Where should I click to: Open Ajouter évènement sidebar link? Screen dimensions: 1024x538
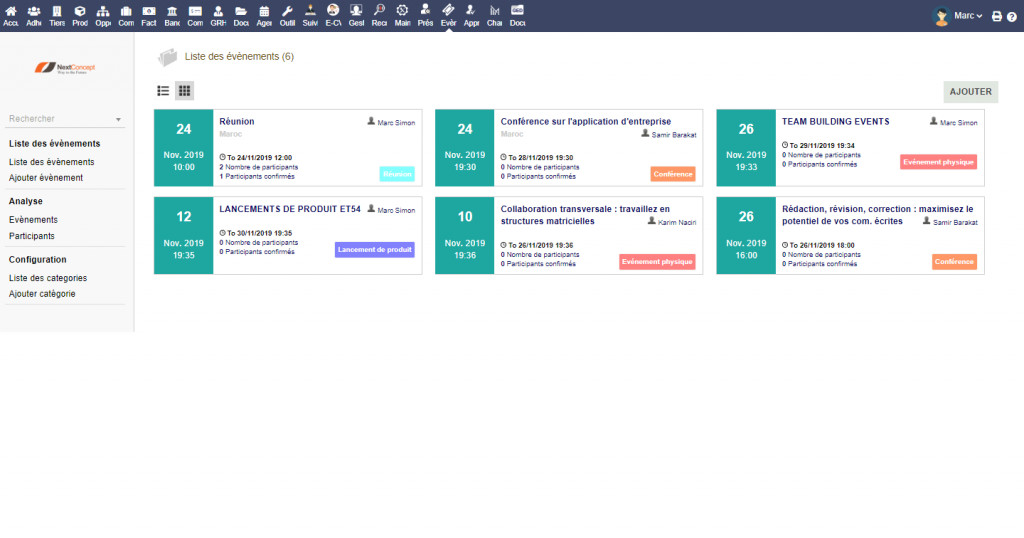[x=46, y=178]
